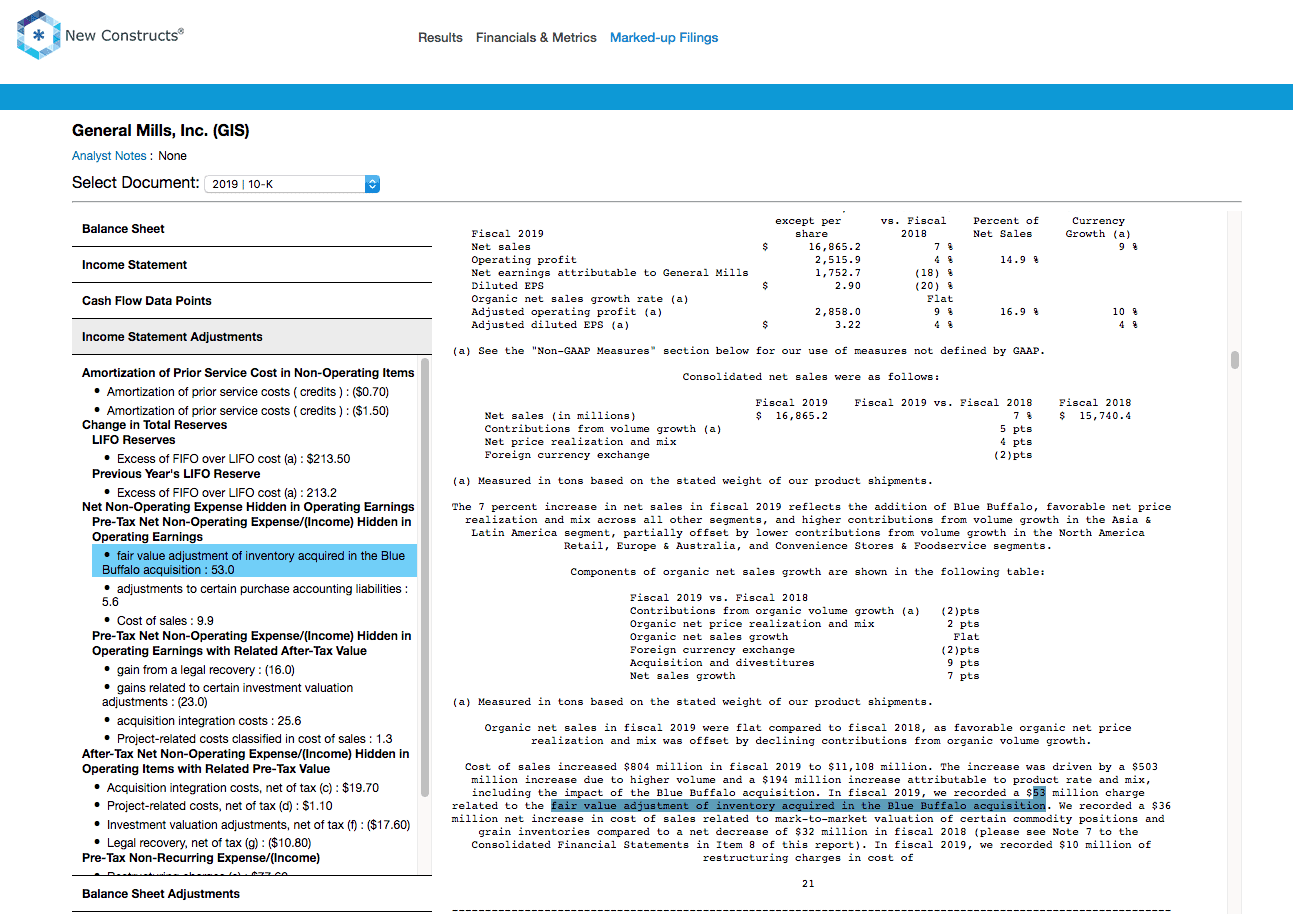Click the 'Amortization of Prior Service Cost in Non-Operating Items' heading
The image size is (1293, 914).
tap(248, 373)
